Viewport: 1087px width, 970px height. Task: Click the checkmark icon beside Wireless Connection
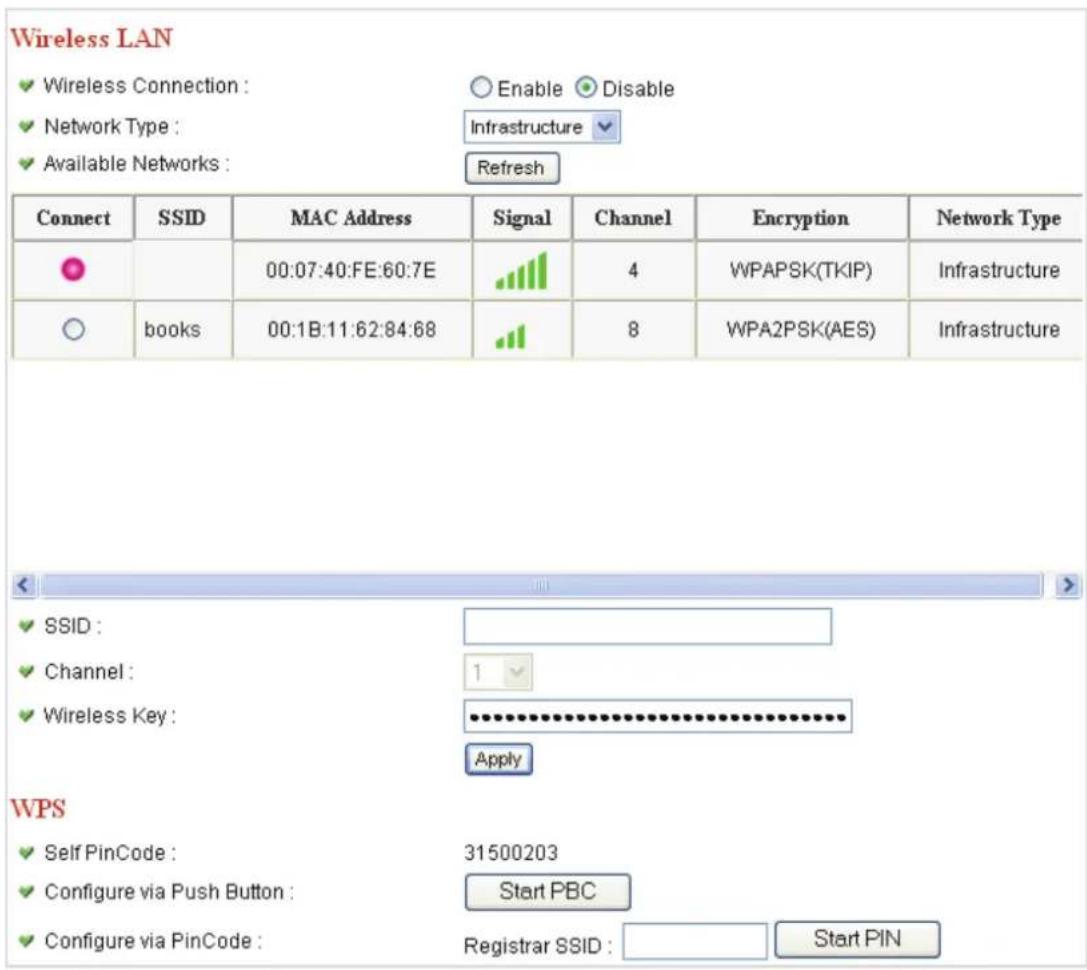click(26, 86)
